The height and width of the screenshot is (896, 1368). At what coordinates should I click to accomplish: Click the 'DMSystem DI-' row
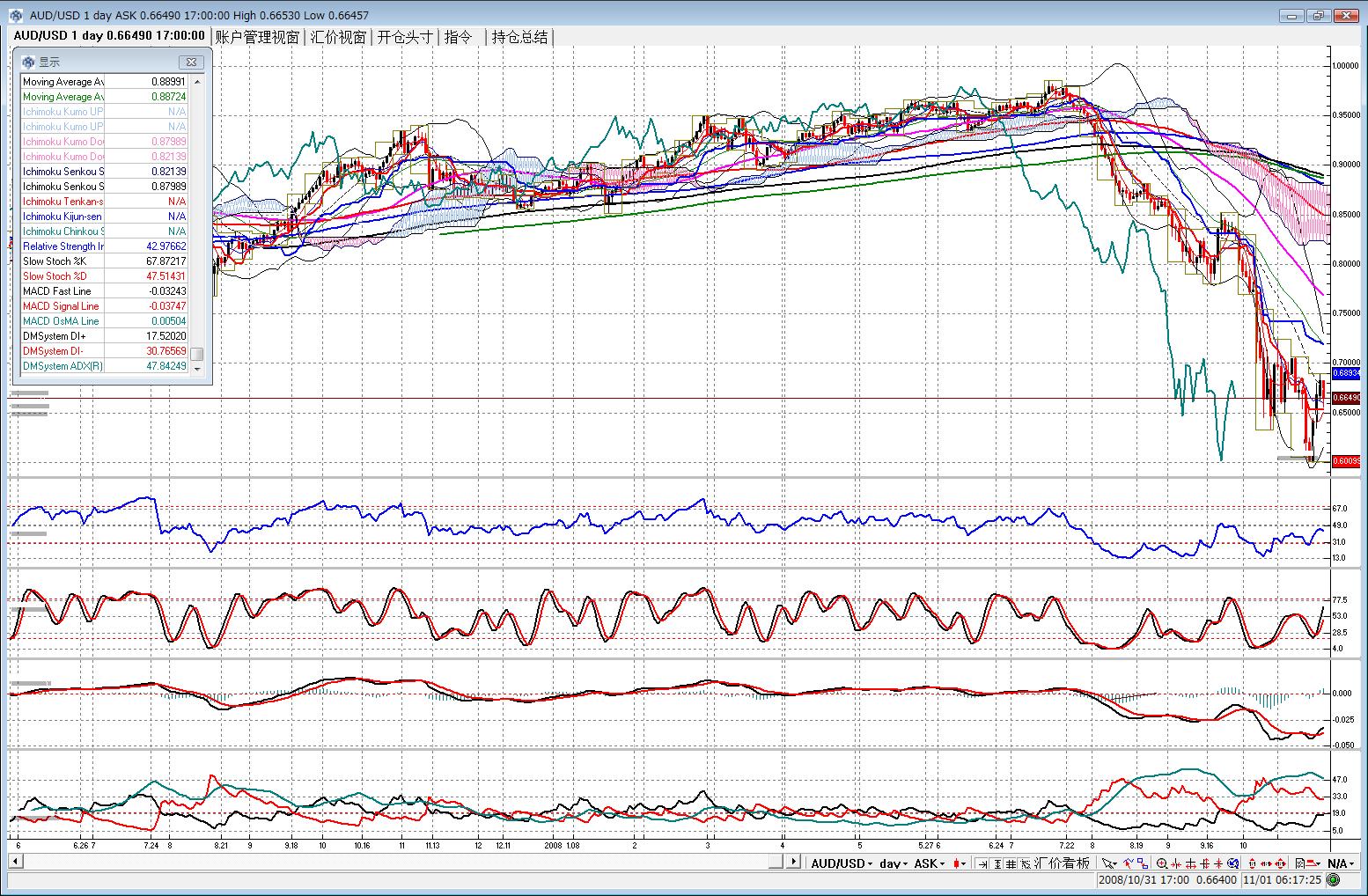(x=106, y=351)
